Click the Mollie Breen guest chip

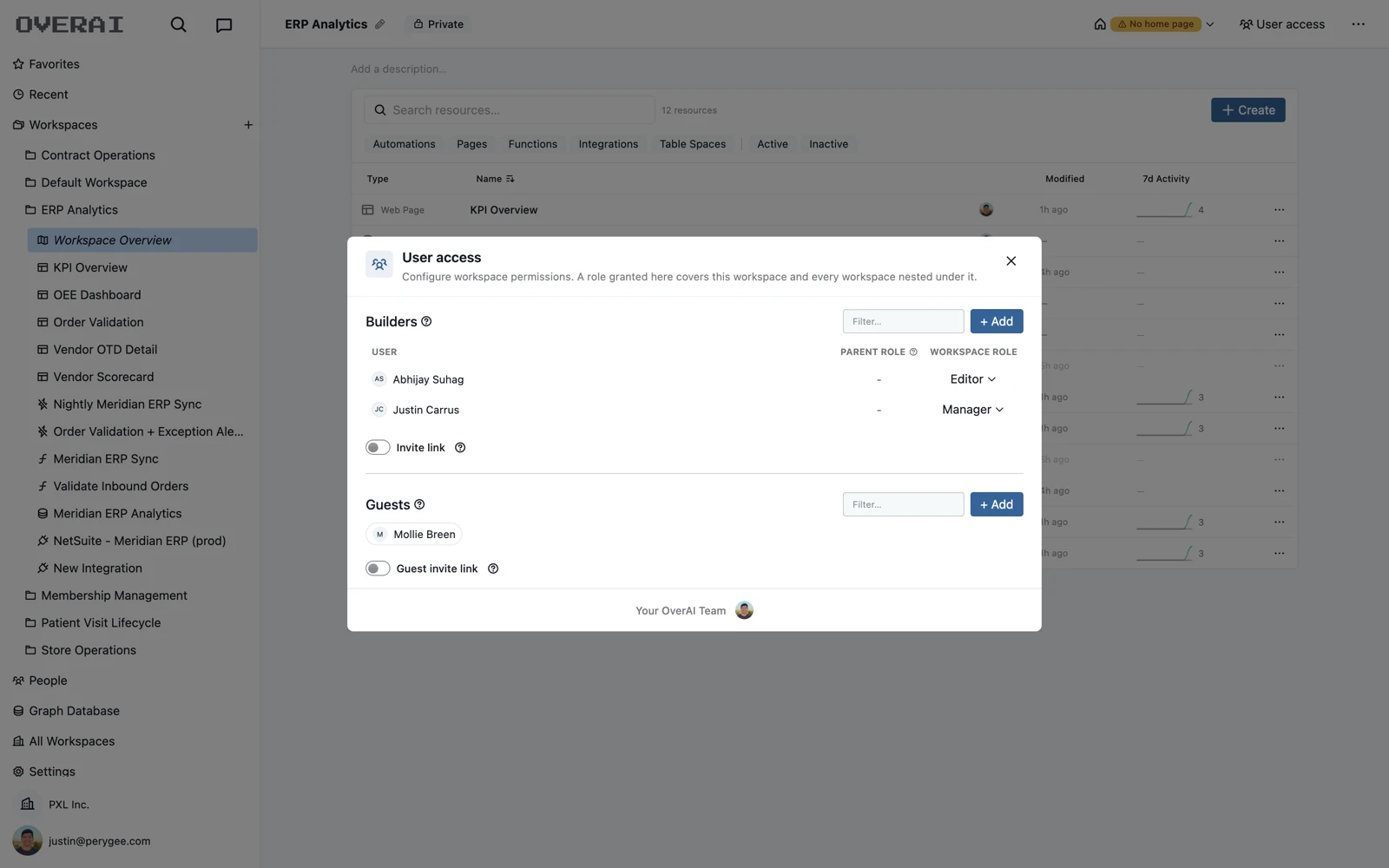(414, 535)
